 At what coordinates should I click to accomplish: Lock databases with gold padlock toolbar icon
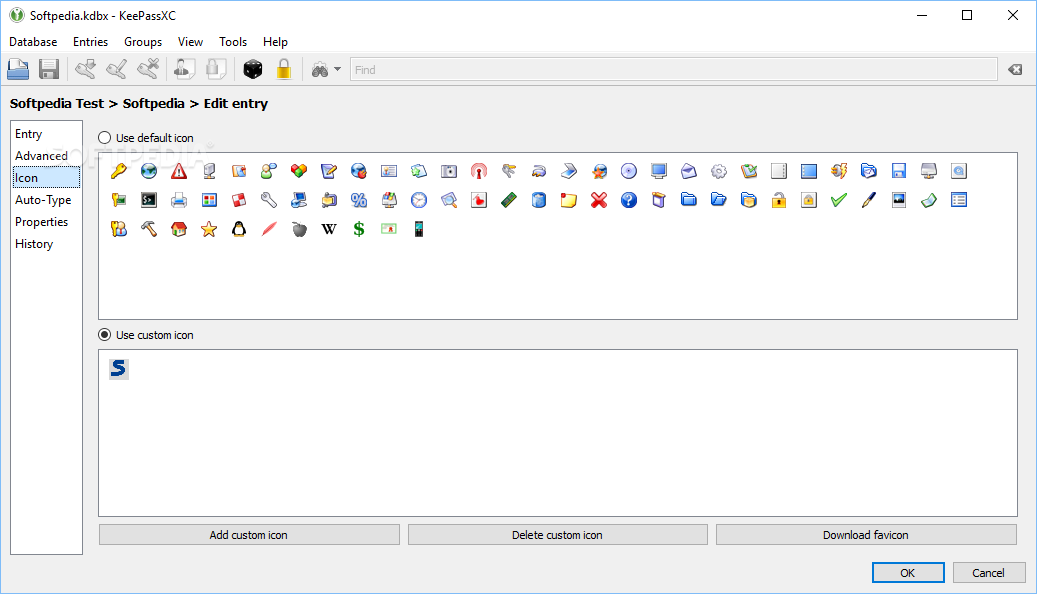click(284, 69)
